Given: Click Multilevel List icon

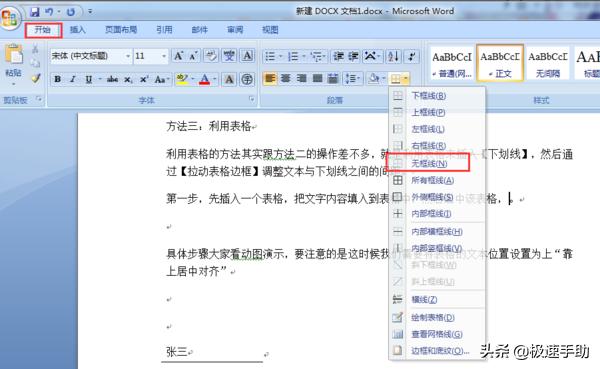Looking at the screenshot, I should click(316, 57).
